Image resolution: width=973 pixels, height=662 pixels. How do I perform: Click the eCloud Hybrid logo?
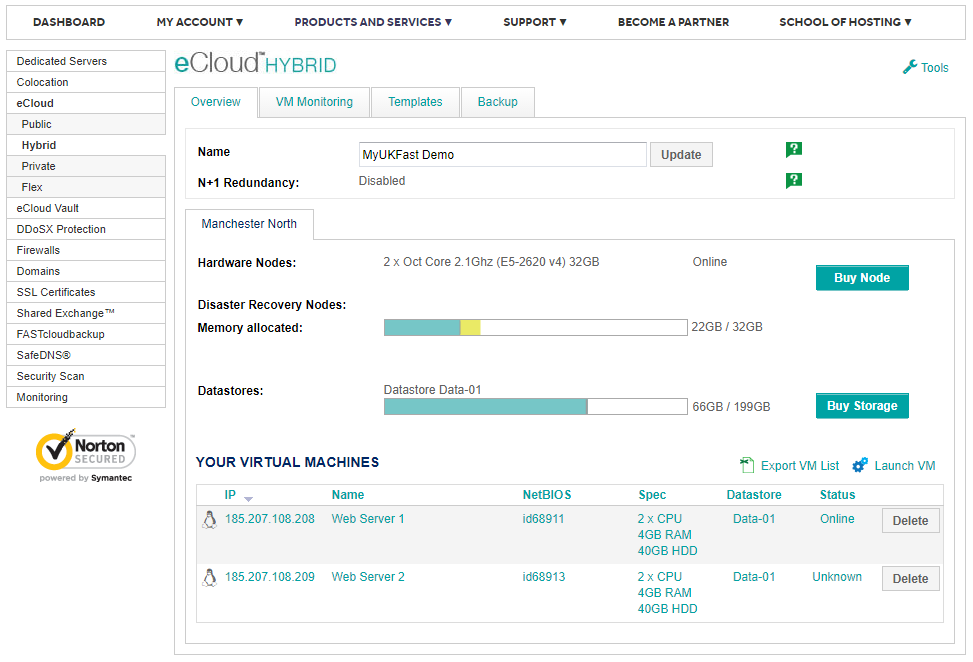[x=255, y=63]
